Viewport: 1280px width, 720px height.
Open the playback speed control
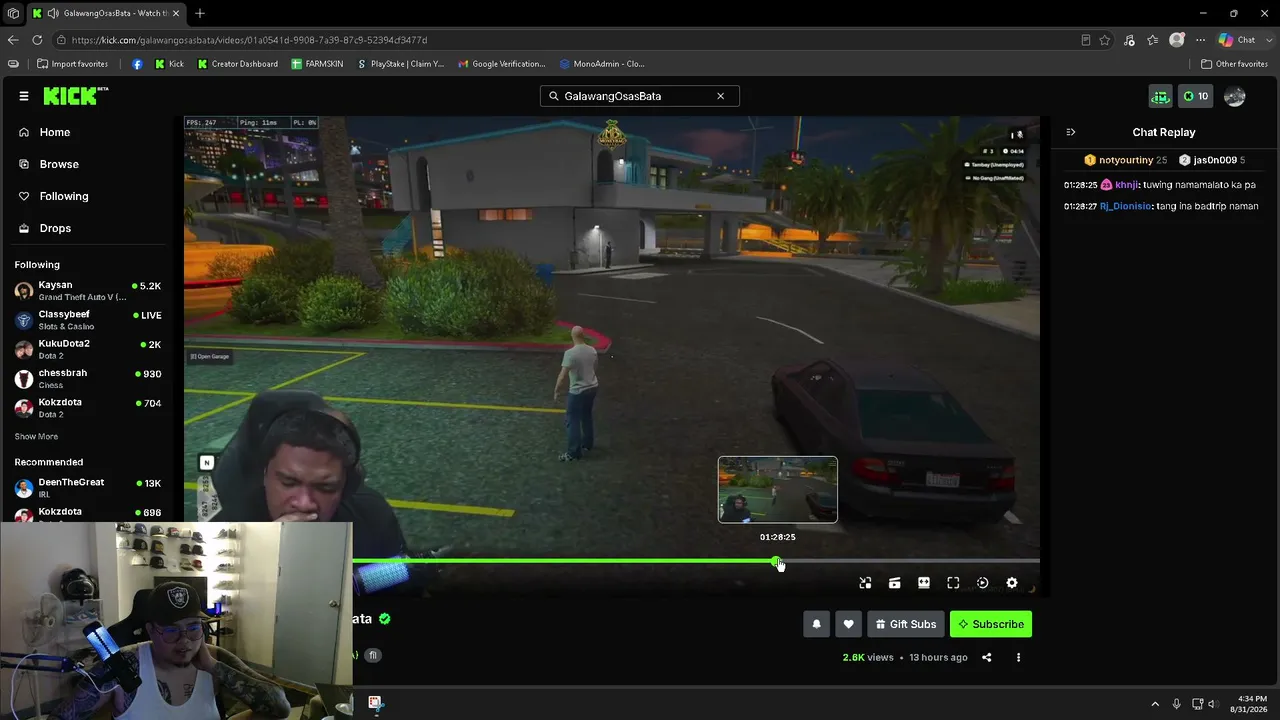click(983, 583)
